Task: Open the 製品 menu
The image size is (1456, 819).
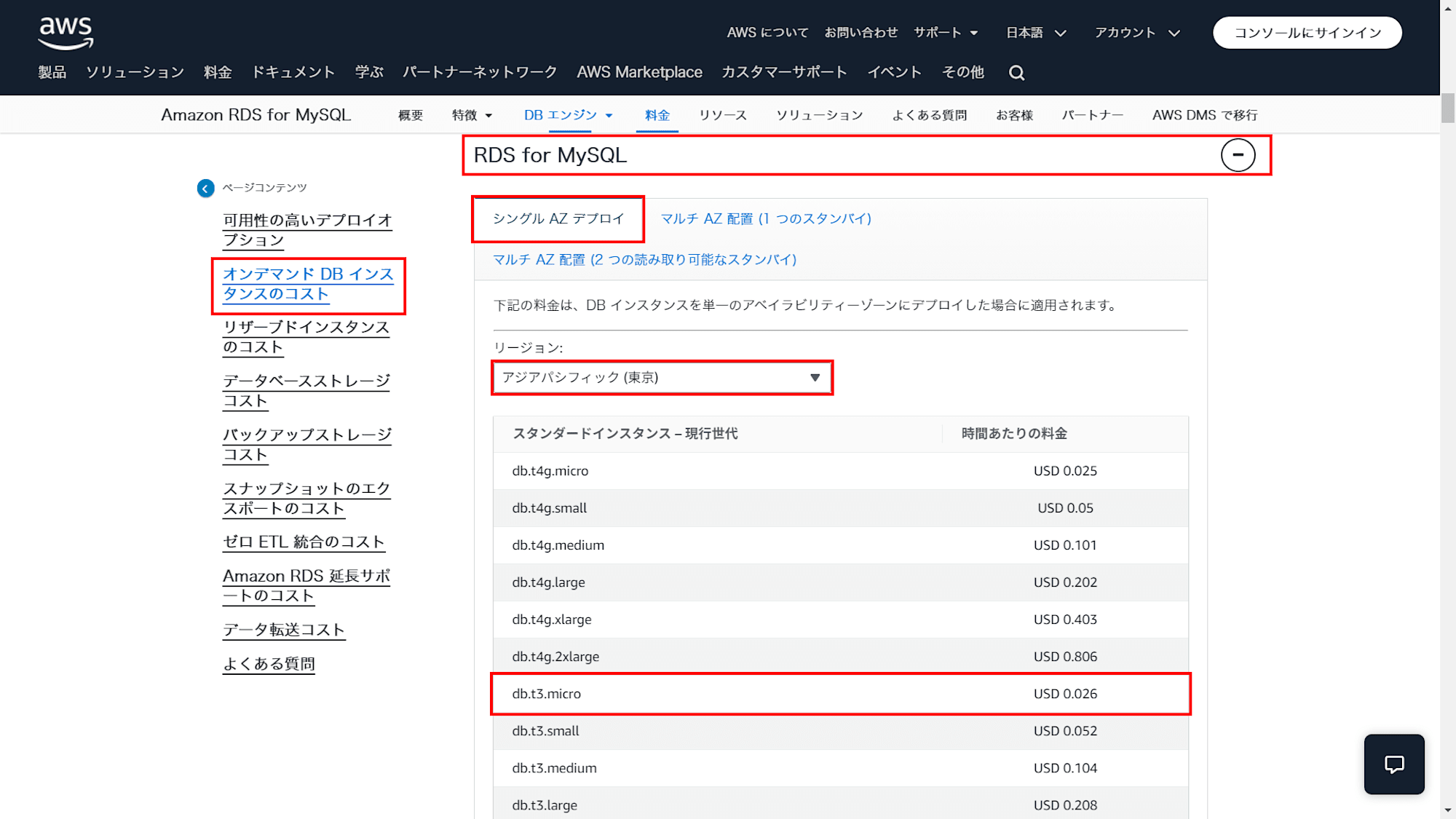Action: [x=52, y=72]
